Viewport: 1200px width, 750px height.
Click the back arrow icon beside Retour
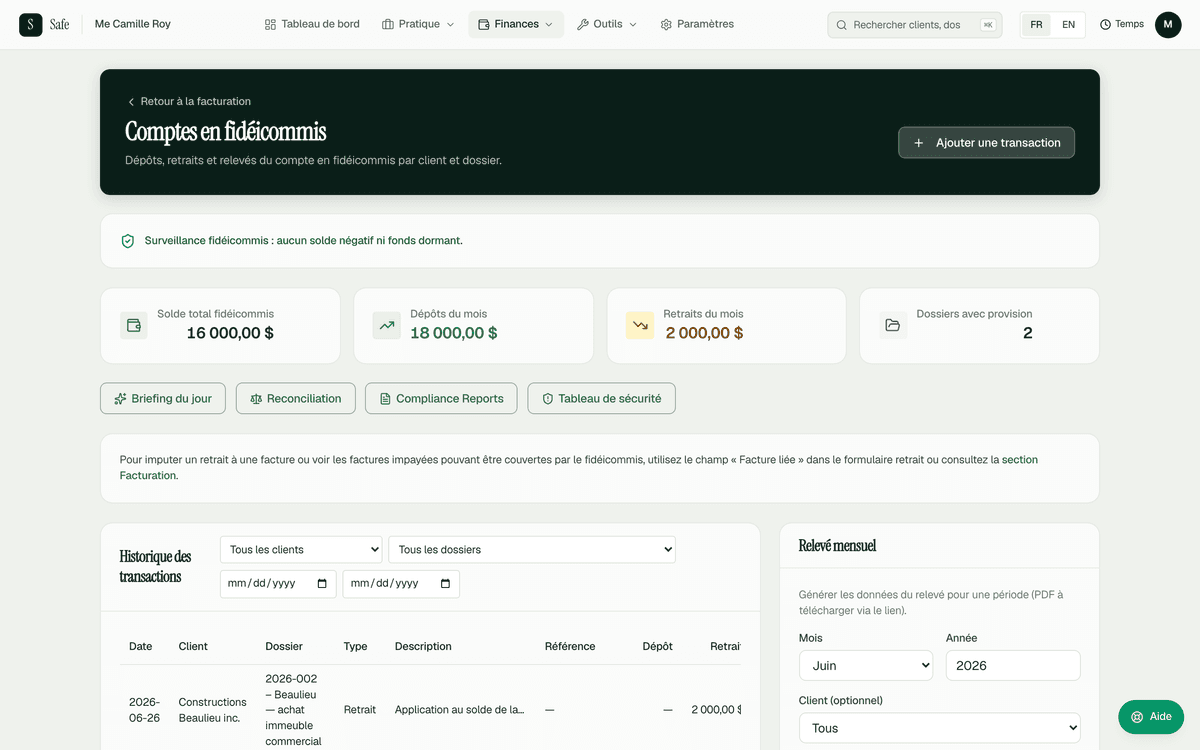[x=131, y=102]
